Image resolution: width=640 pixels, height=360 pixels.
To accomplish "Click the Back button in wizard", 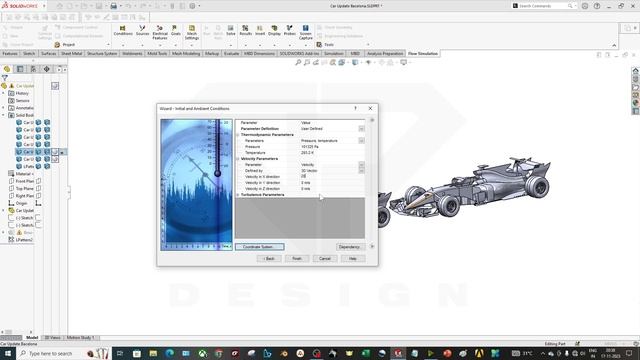I will (x=269, y=258).
